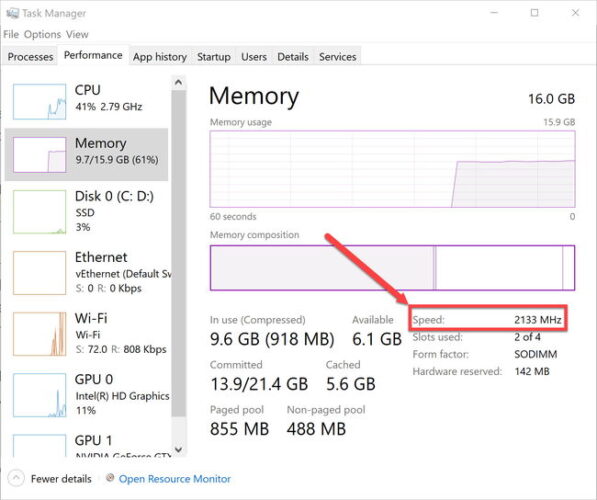The width and height of the screenshot is (597, 500).
Task: Switch to the Startup tab
Action: pos(214,57)
